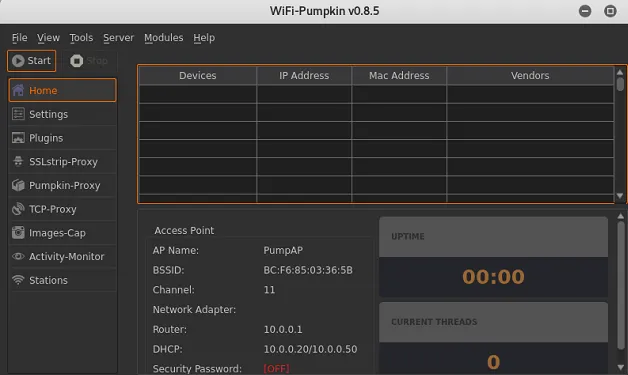
Task: Switch to the Settings tab label
Action: (x=48, y=114)
